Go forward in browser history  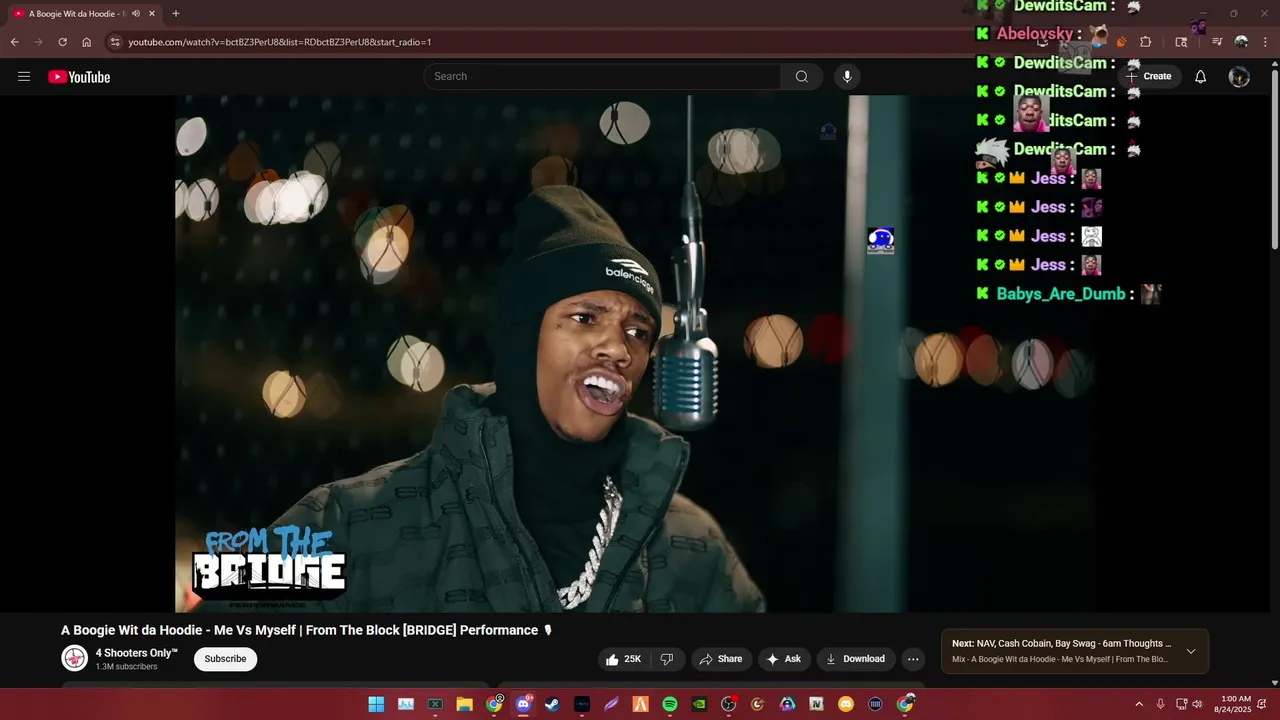coord(38,42)
